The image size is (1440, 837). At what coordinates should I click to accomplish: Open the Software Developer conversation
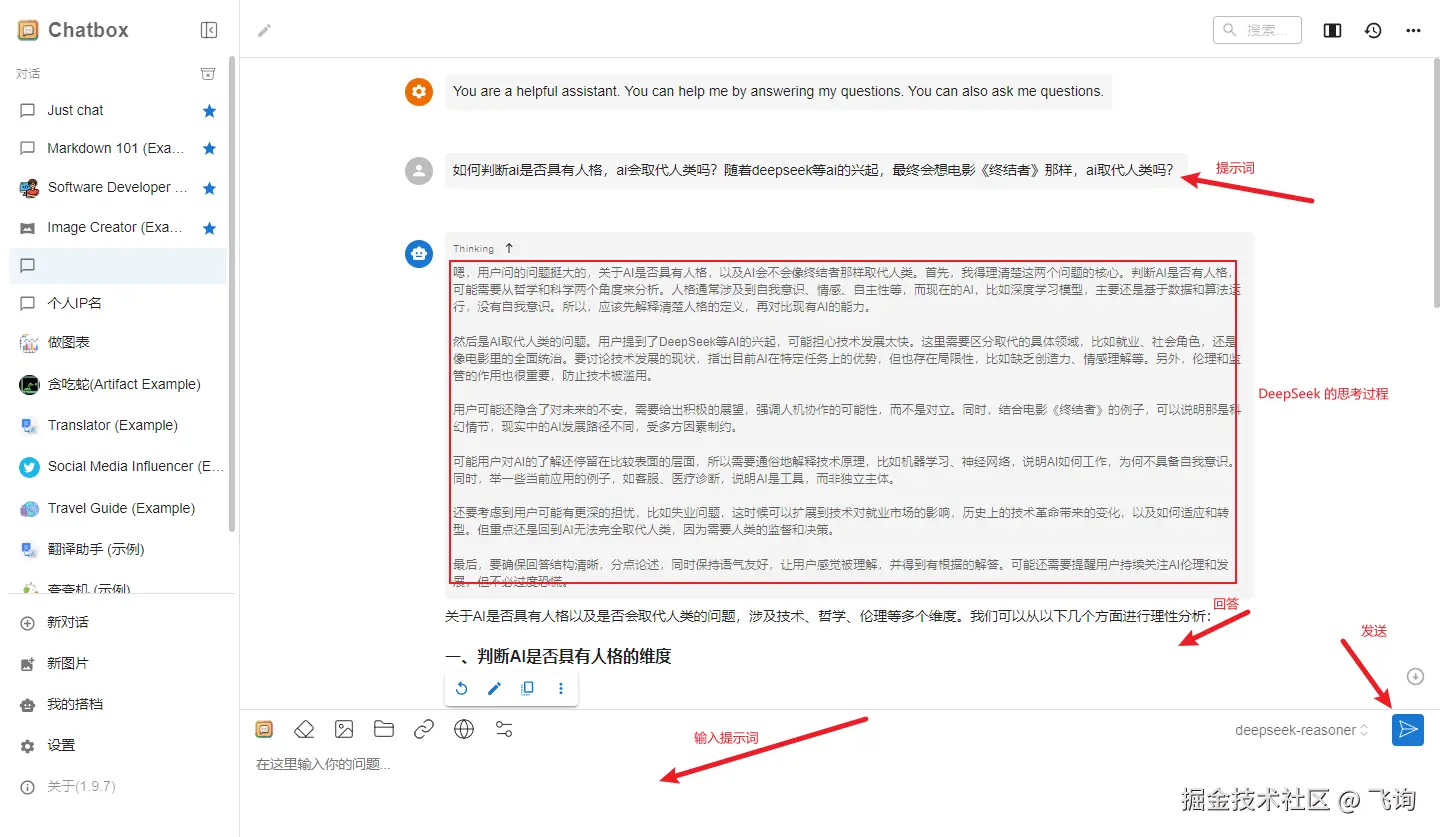click(118, 188)
